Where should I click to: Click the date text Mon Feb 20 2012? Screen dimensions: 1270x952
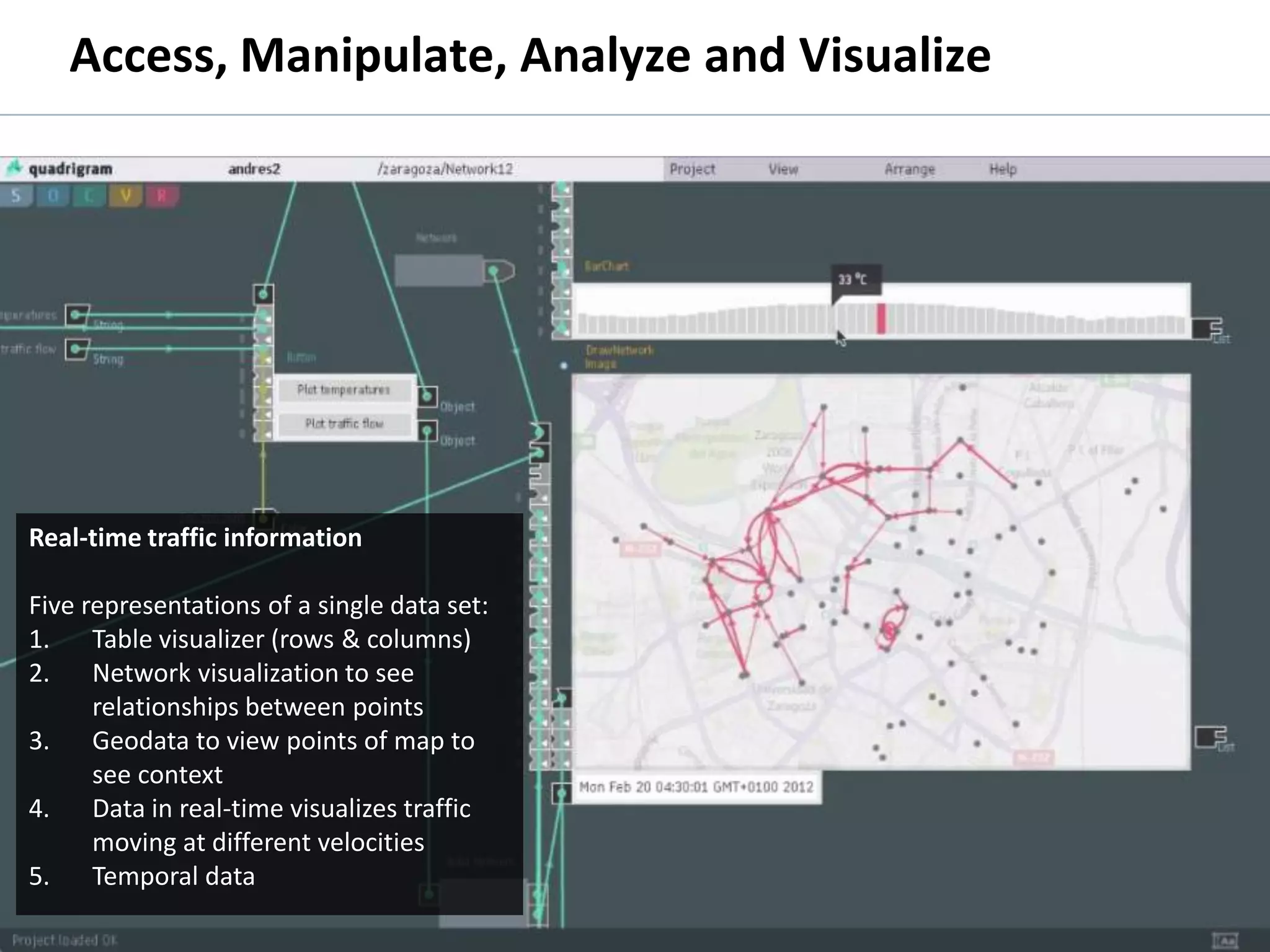click(x=696, y=787)
